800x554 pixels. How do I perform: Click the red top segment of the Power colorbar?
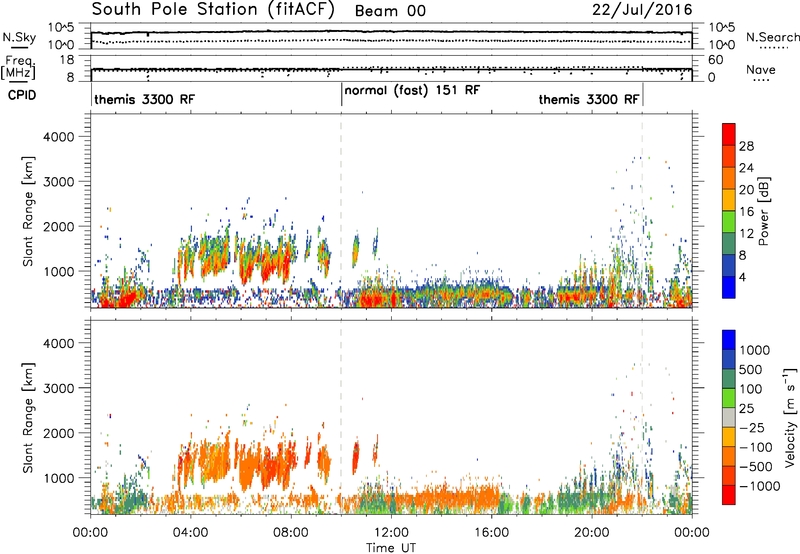729,134
